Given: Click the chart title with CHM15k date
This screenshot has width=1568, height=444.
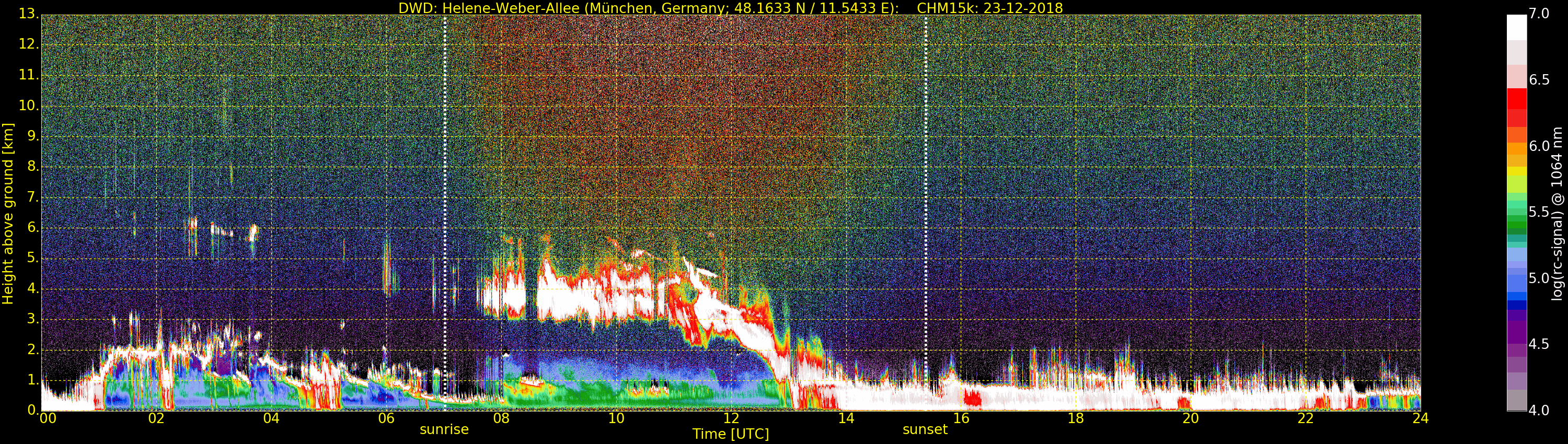Looking at the screenshot, I should 731,8.
